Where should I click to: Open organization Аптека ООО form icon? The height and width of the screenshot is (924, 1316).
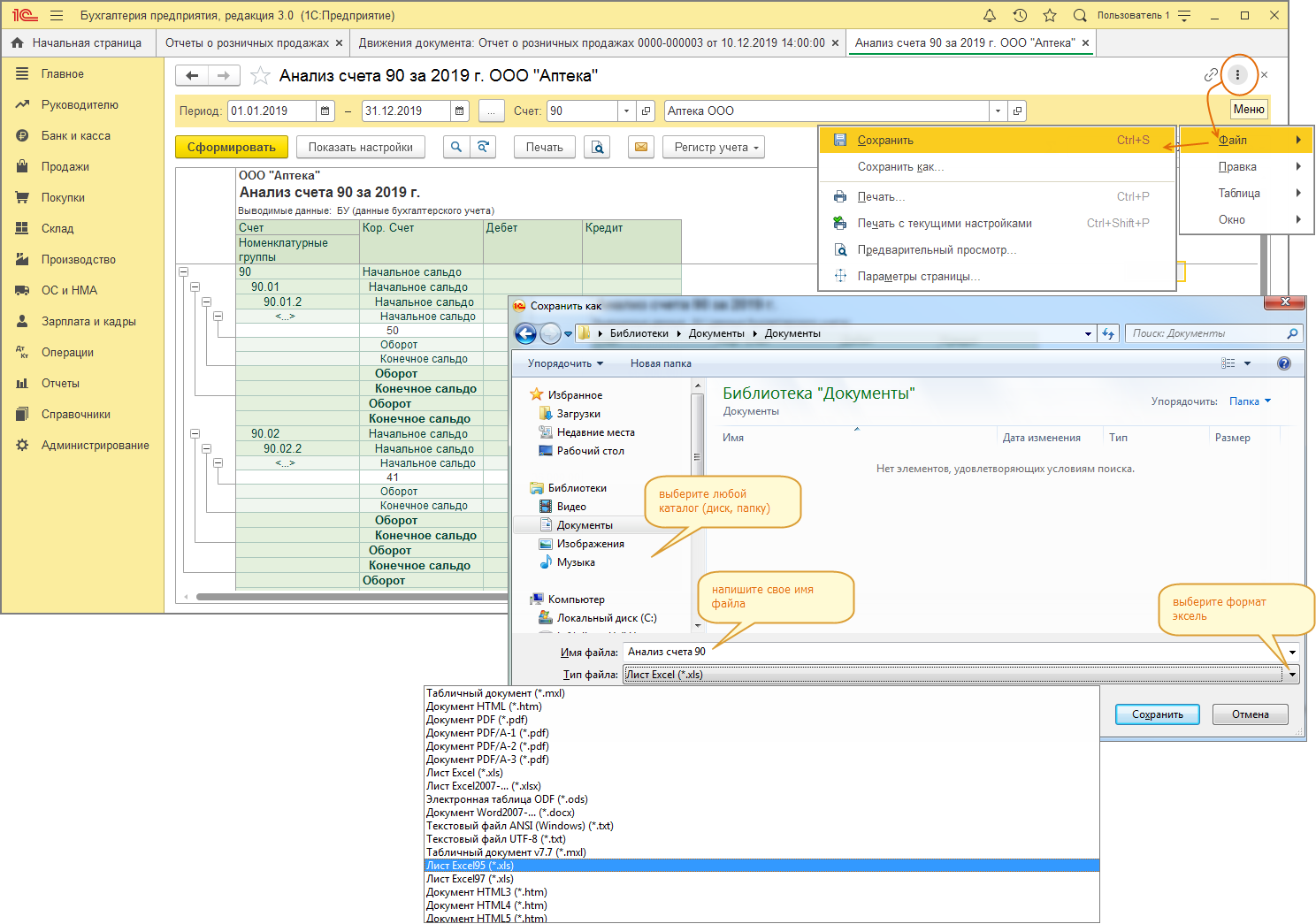(1018, 111)
